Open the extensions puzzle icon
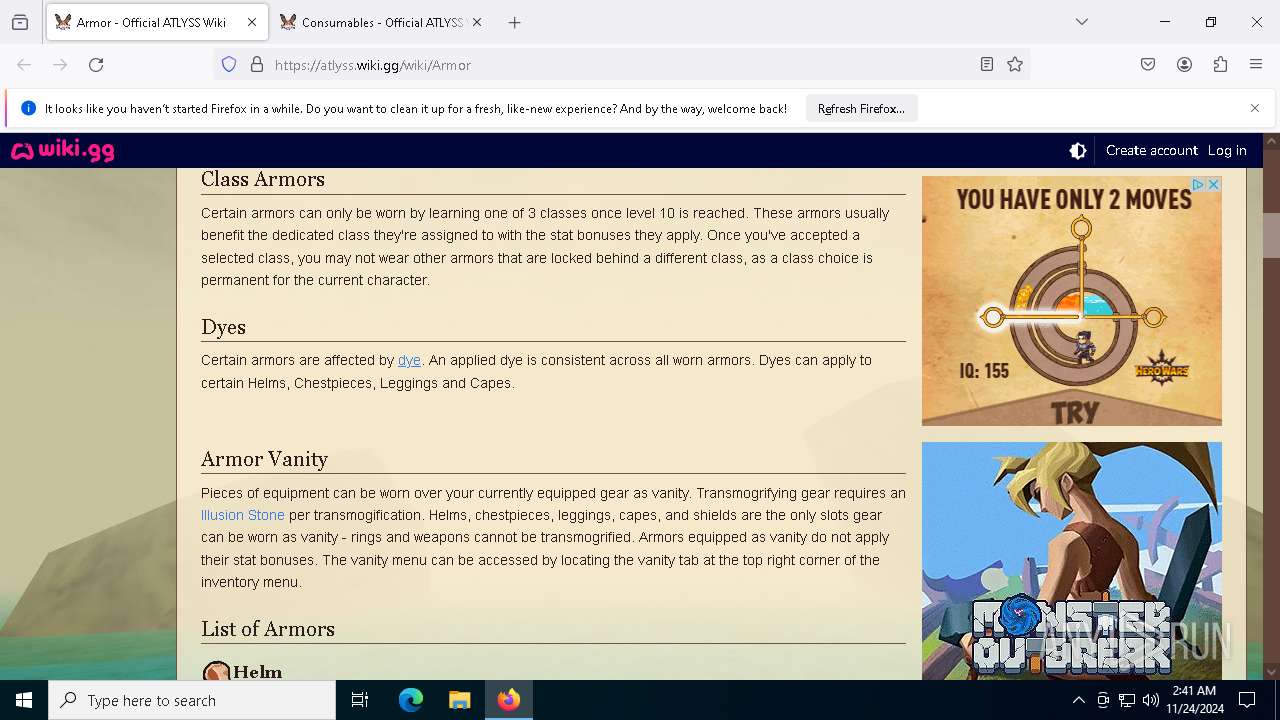Image resolution: width=1280 pixels, height=720 pixels. coord(1220,65)
